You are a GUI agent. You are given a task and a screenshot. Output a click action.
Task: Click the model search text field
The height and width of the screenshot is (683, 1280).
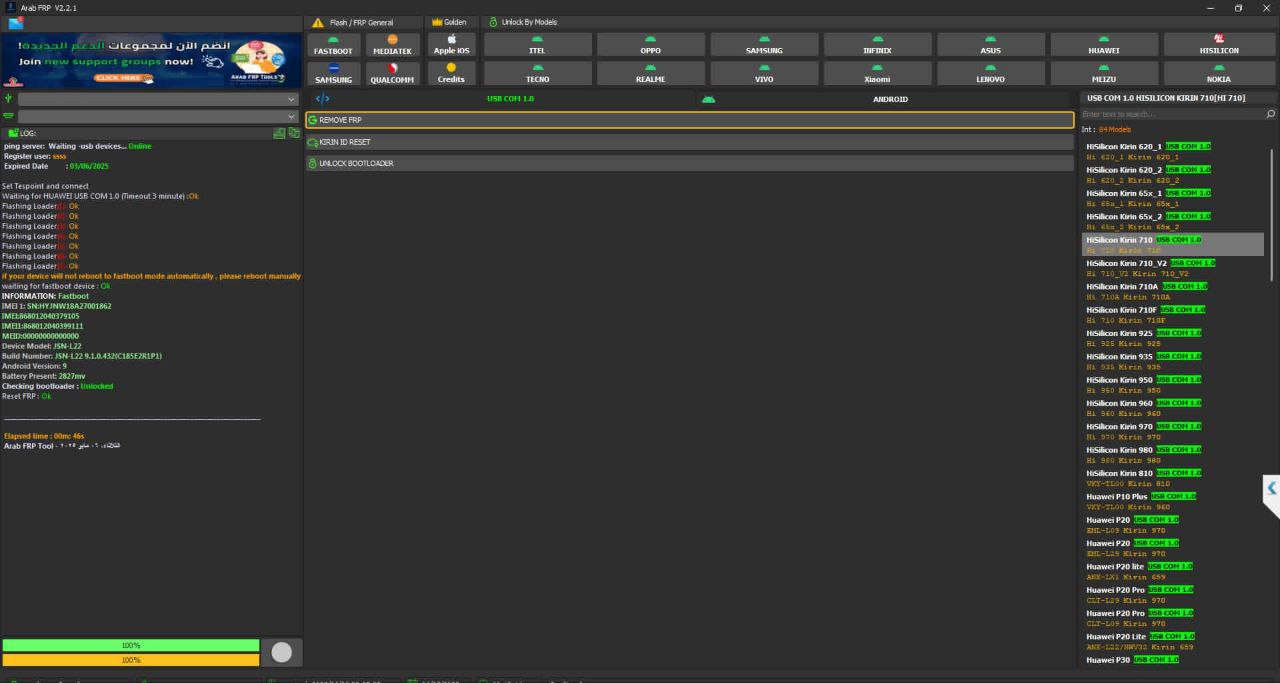point(1172,115)
